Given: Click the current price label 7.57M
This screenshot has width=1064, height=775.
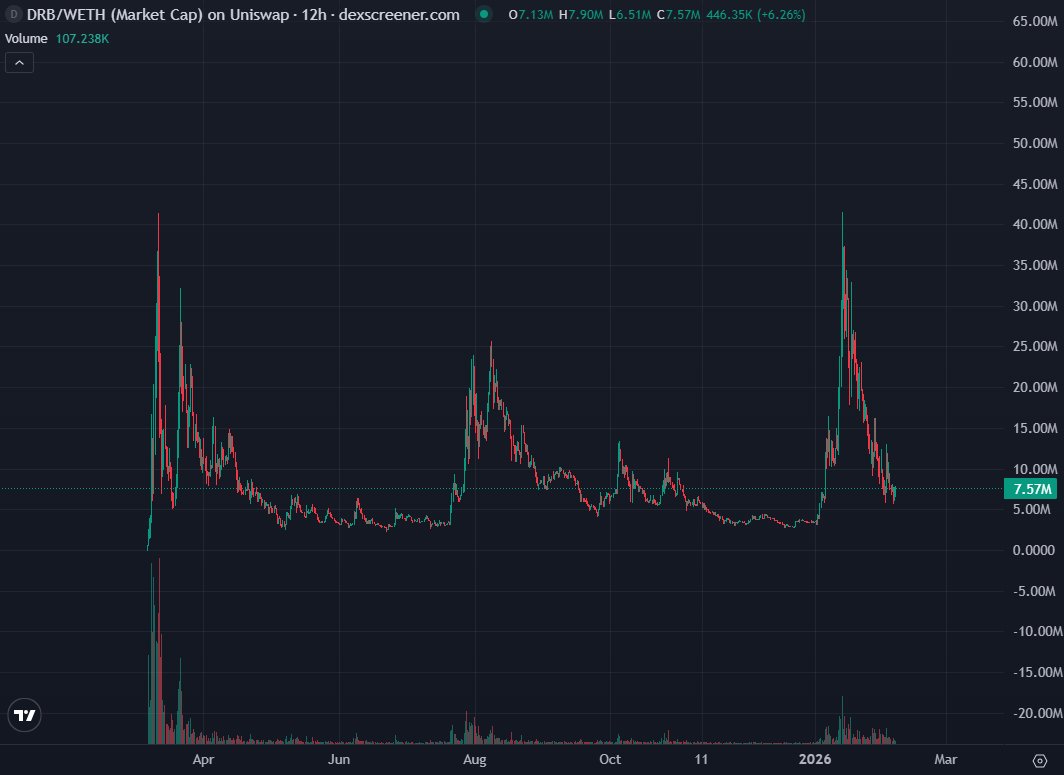Looking at the screenshot, I should (1031, 489).
